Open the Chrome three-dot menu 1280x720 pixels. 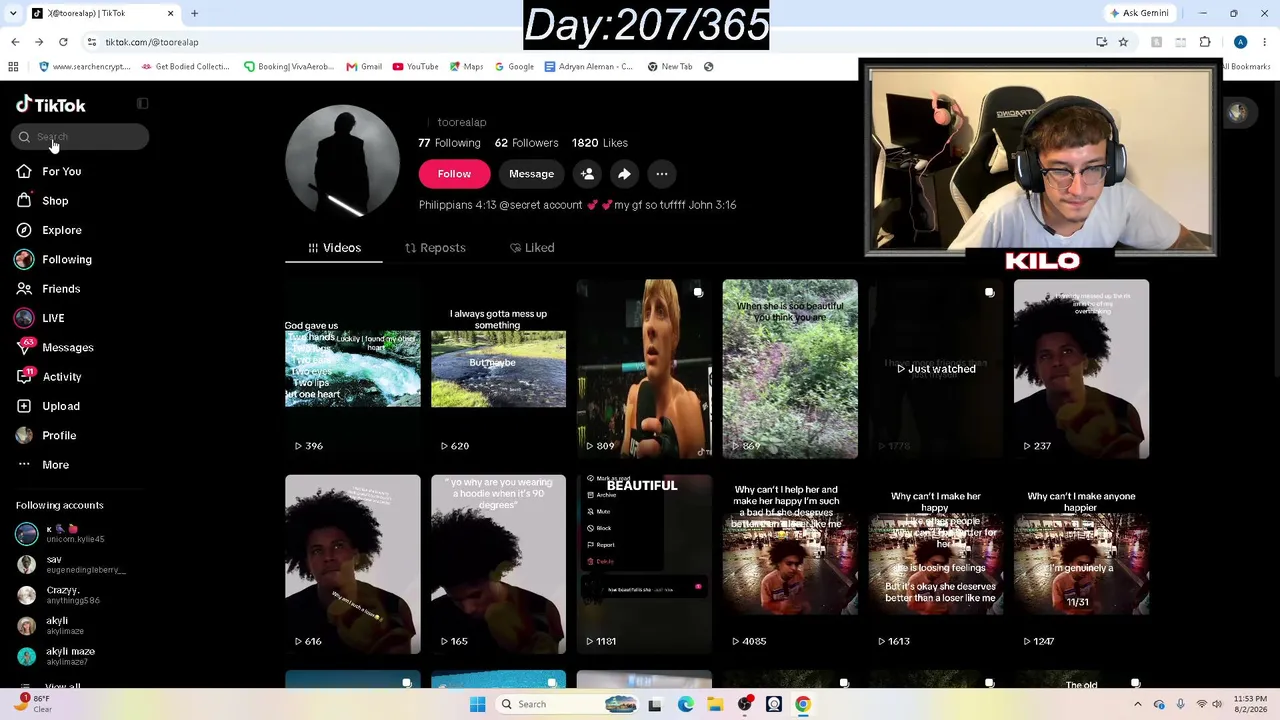coord(1266,42)
